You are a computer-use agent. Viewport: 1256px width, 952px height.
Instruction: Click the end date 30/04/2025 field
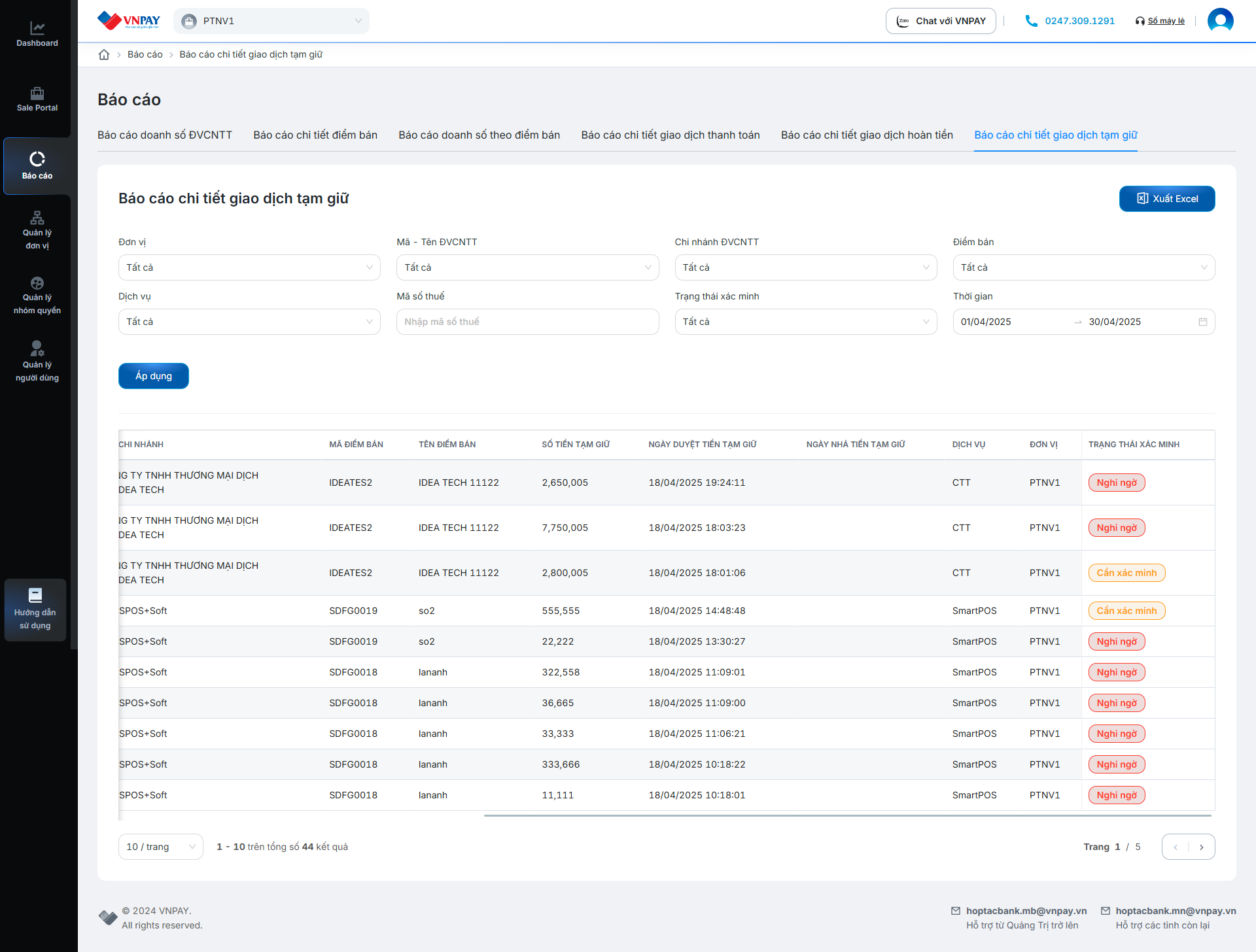(1141, 322)
